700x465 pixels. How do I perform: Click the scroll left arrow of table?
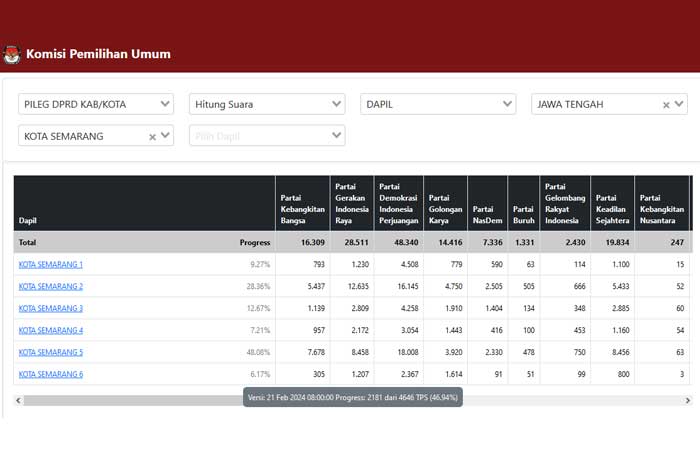pyautogui.click(x=18, y=400)
